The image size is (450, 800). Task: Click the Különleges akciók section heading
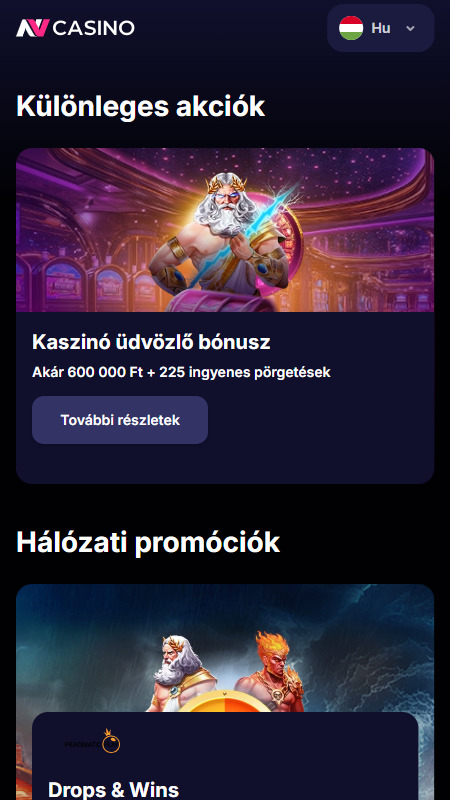pos(140,107)
